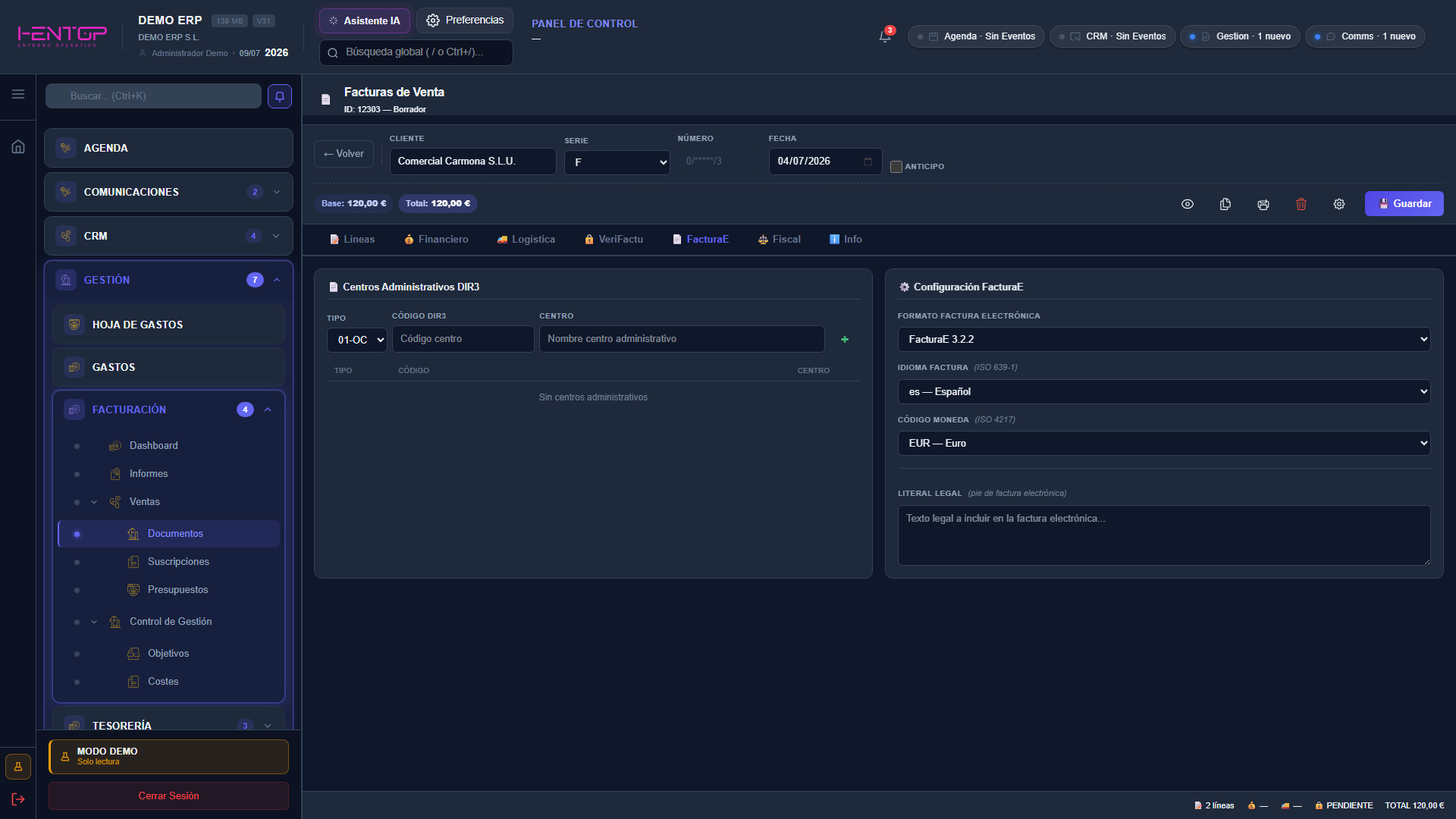Click the Gestion · 1 nuevo pill
The height and width of the screenshot is (819, 1456).
pos(1240,36)
